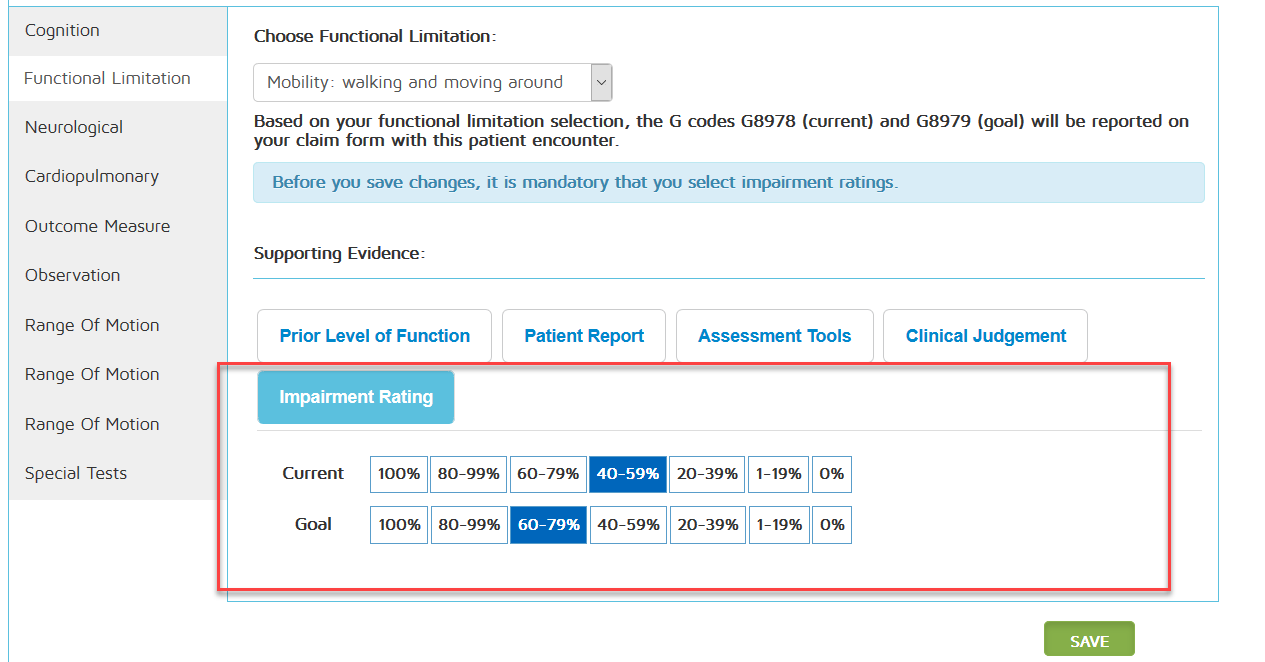Set Goal impairment rating to 0%

click(x=831, y=525)
